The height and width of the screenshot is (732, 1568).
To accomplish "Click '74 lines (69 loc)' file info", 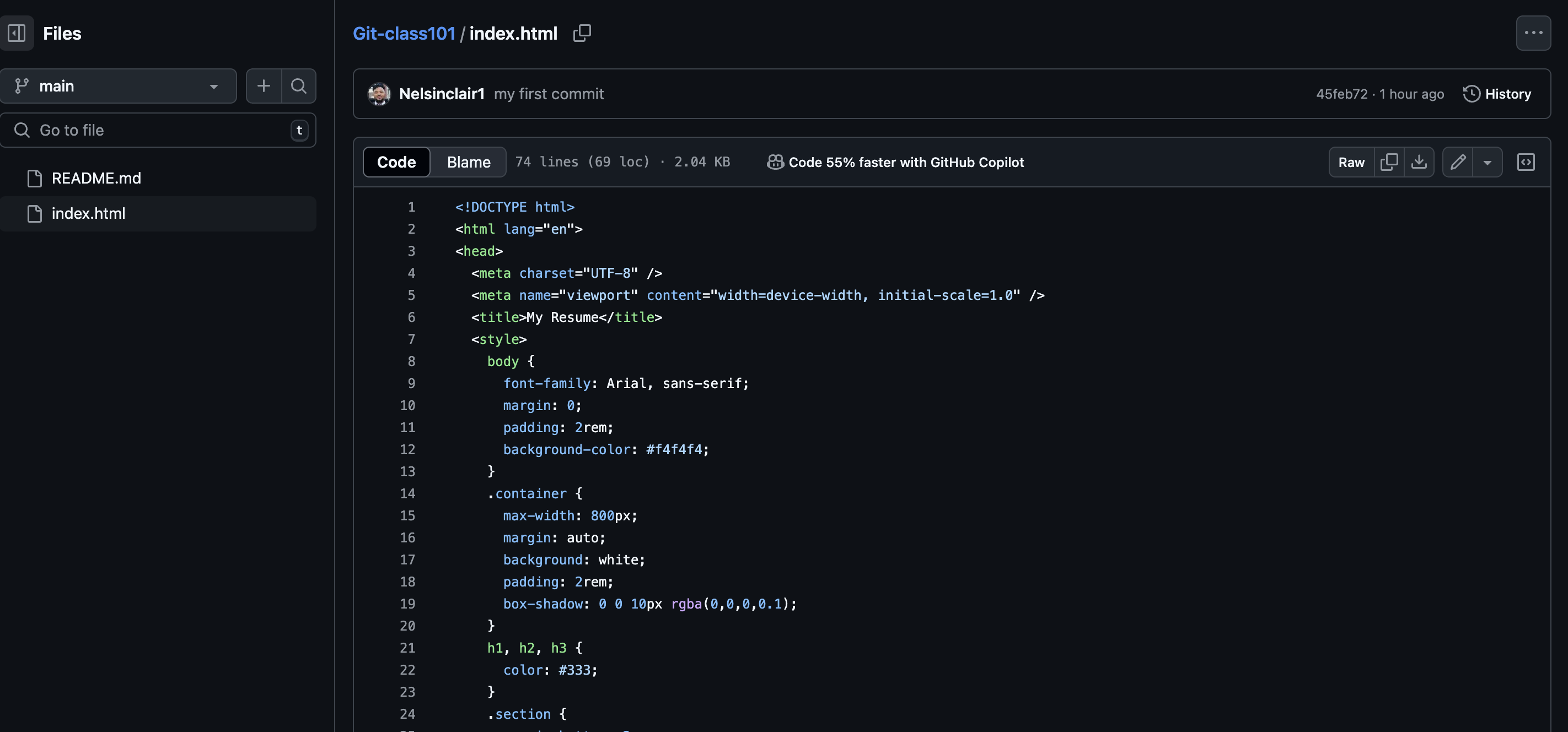I will [x=583, y=162].
